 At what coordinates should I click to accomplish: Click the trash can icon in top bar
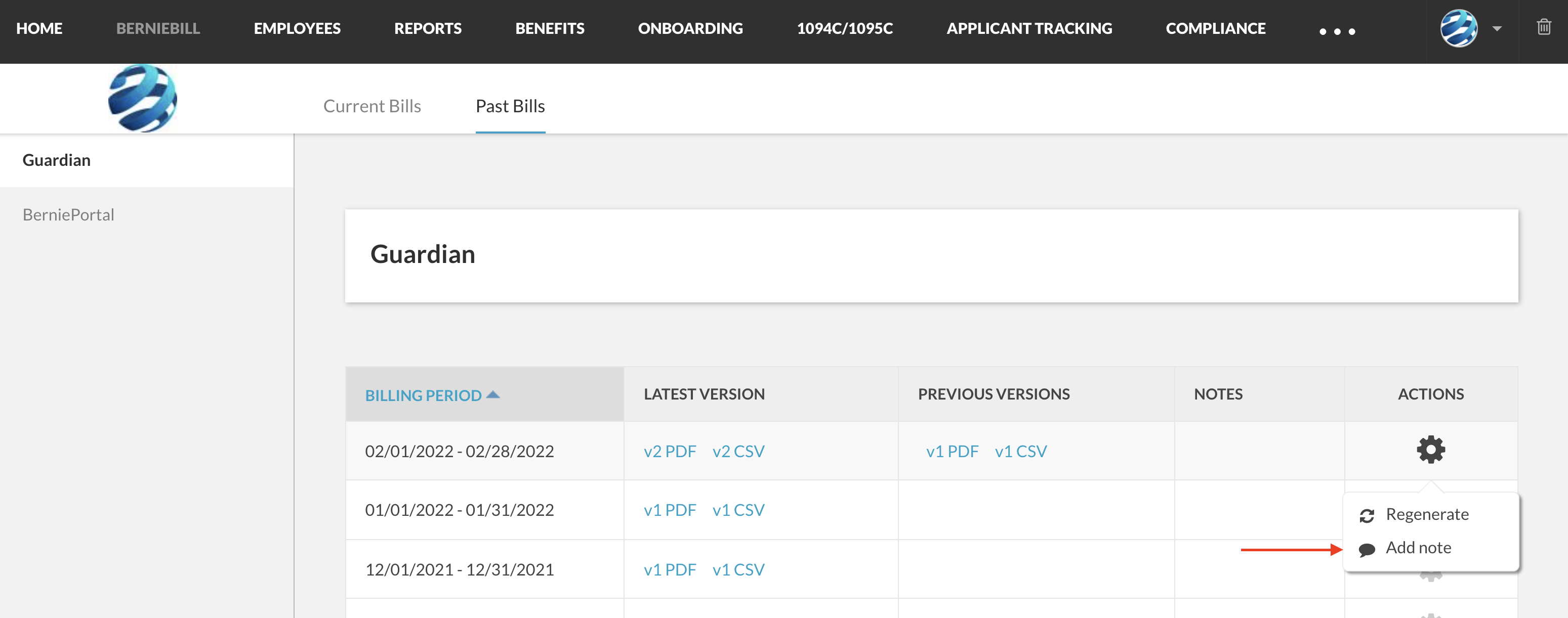point(1544,27)
